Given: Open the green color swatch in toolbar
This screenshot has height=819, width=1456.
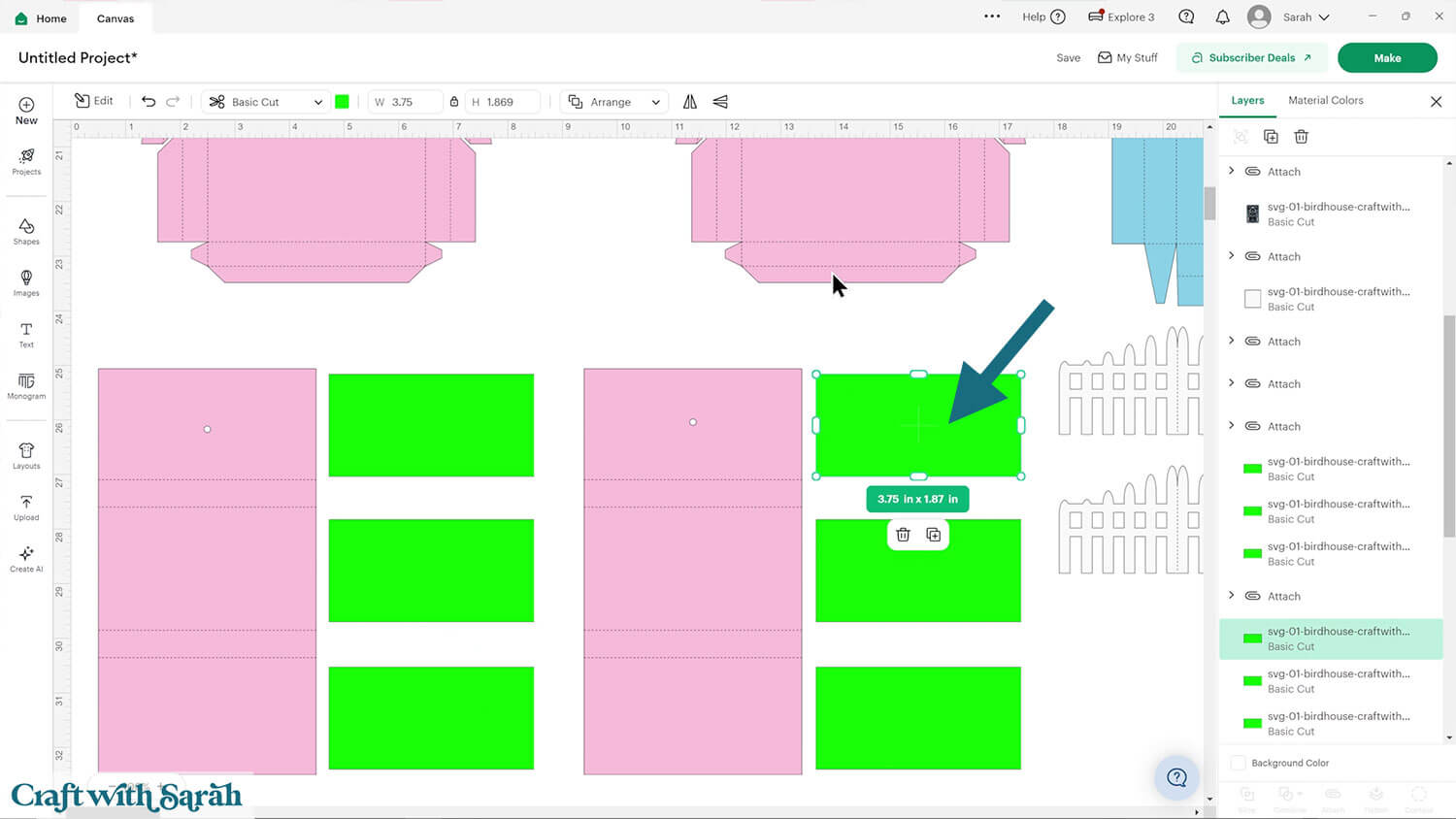Looking at the screenshot, I should (x=342, y=102).
